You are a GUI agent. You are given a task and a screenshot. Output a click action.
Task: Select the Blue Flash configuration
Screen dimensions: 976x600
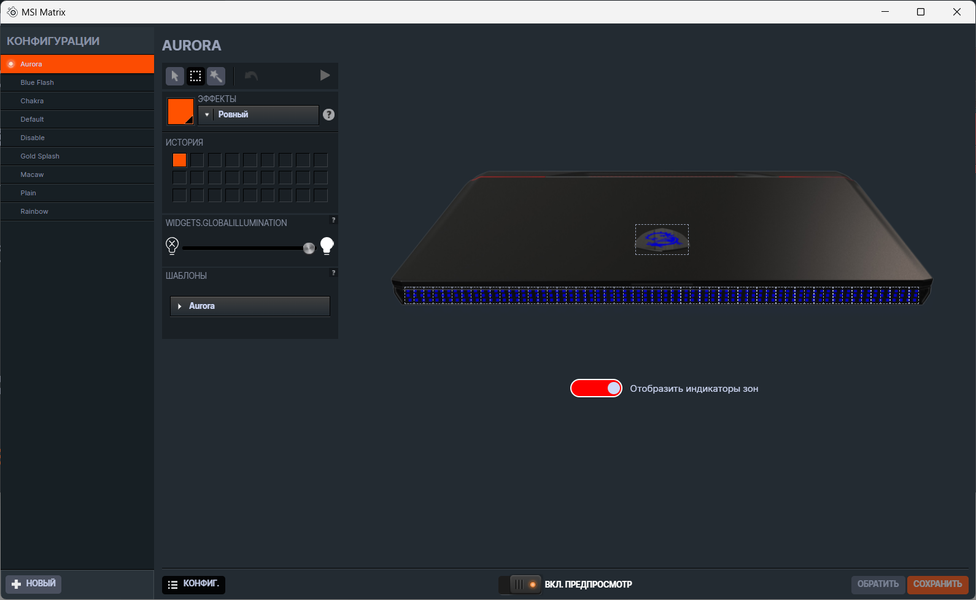tap(77, 83)
